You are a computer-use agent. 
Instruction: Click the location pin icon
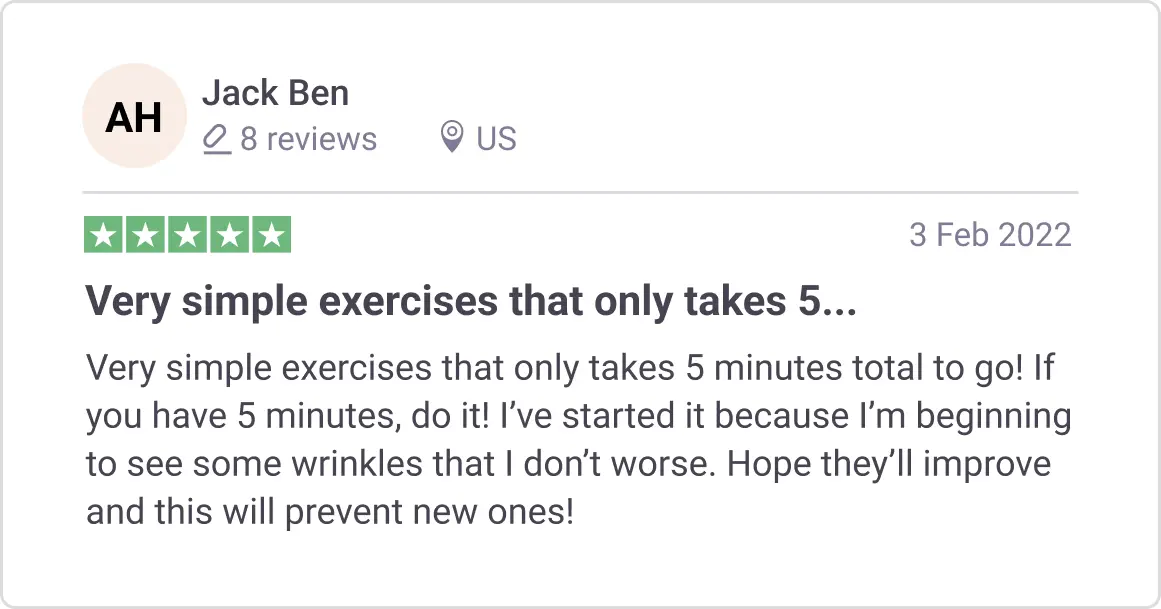pos(452,137)
